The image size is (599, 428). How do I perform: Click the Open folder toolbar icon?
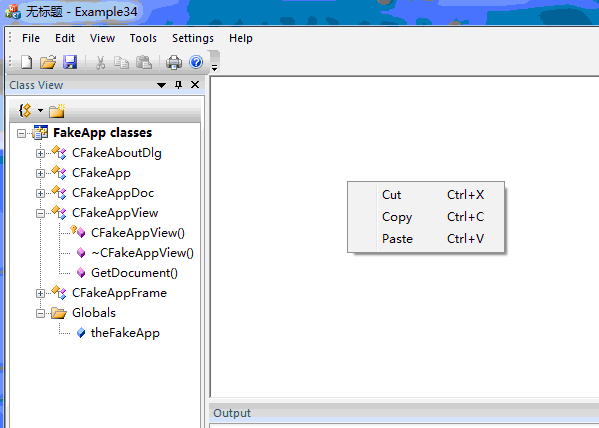pyautogui.click(x=48, y=62)
